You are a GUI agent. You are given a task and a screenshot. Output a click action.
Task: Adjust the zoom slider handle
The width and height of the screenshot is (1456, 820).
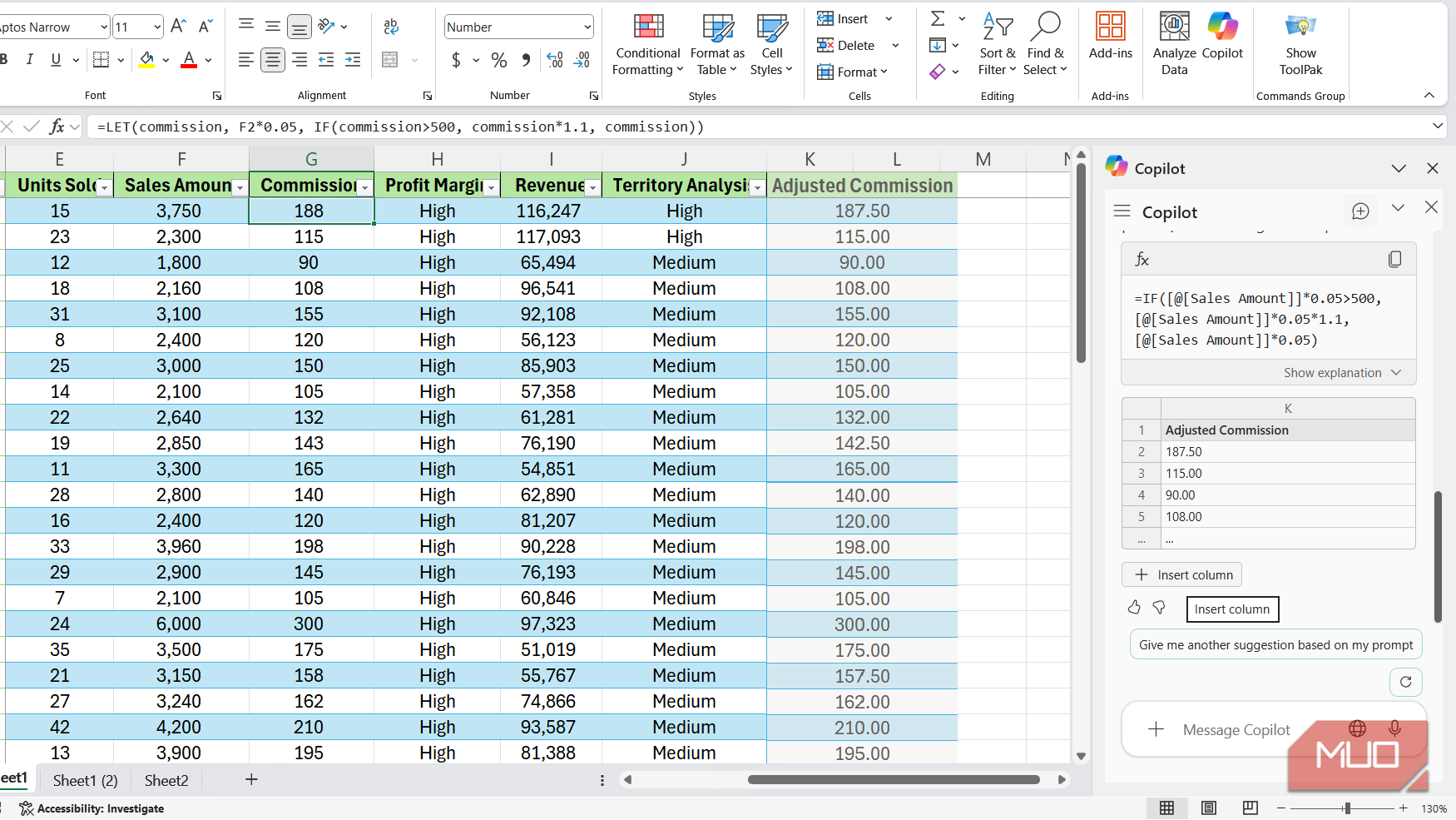1347,808
